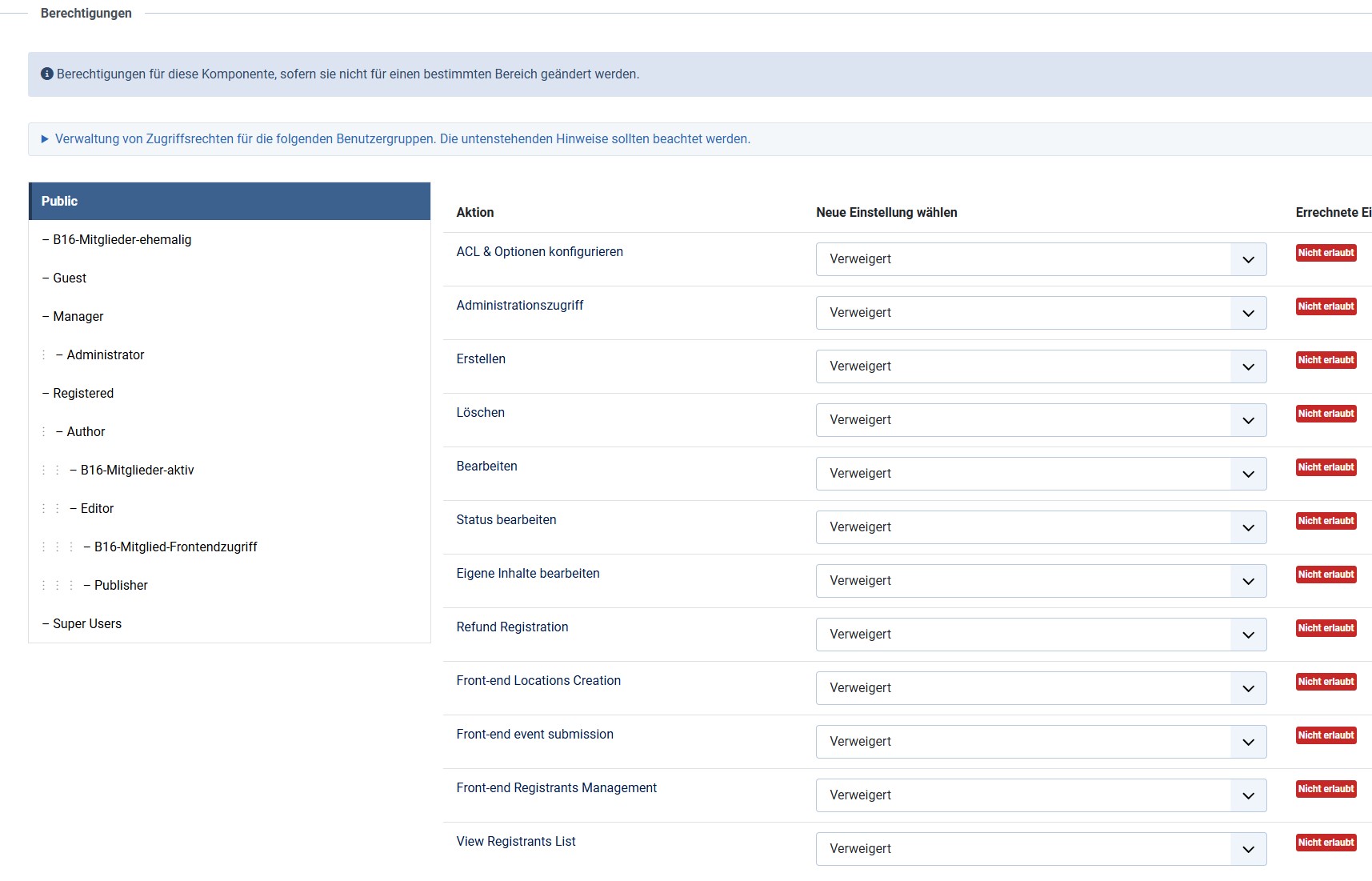
Task: Open the Registered group permissions
Action: (x=83, y=394)
